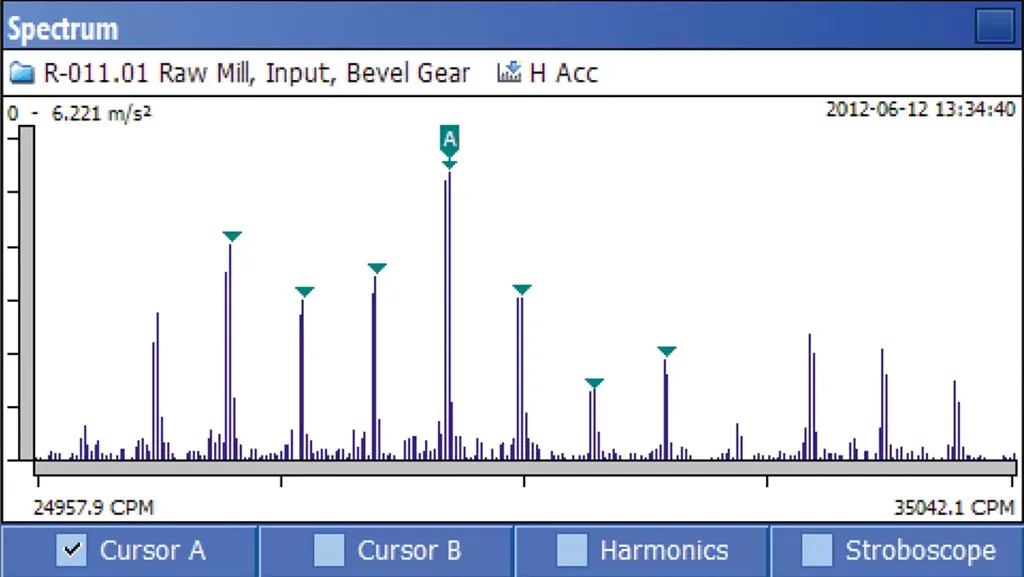Turn on the Harmonics checkbox

click(x=571, y=550)
